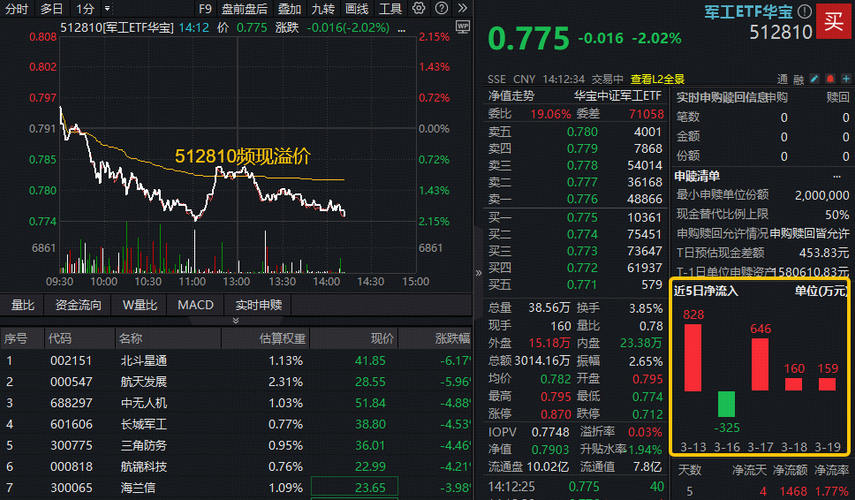Select the 中无人机 holdings row
Screen dimensions: 855x500
(x=236, y=403)
